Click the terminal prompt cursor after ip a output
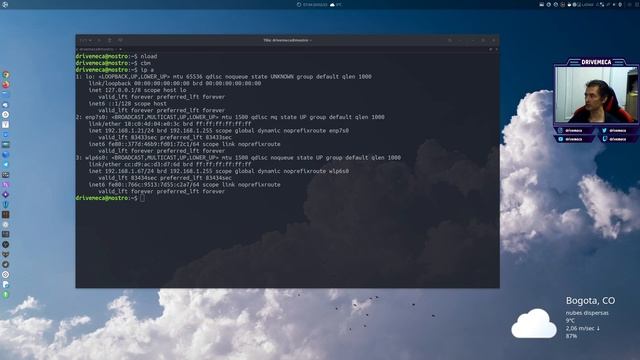Image resolution: width=640 pixels, height=360 pixels. point(142,198)
